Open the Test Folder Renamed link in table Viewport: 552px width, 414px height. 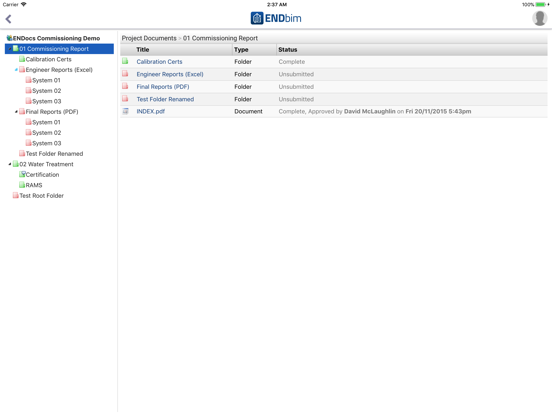(165, 99)
